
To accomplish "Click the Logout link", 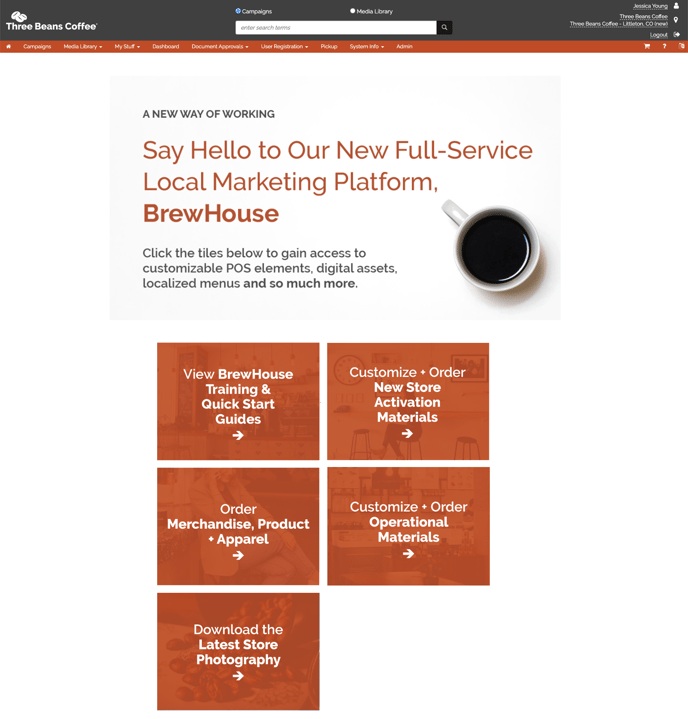I will pos(659,35).
